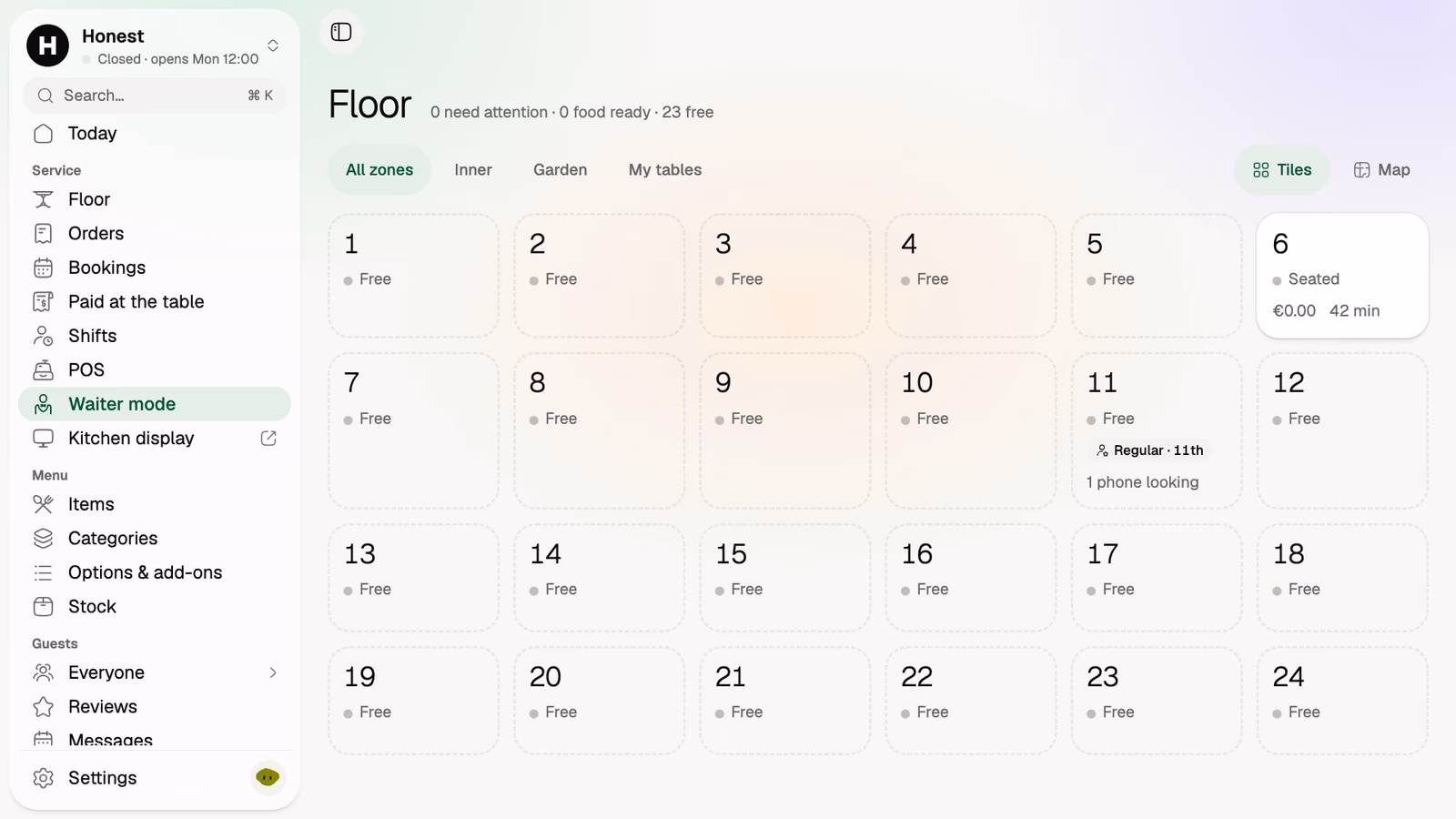Click the Shifts person icon

[43, 336]
